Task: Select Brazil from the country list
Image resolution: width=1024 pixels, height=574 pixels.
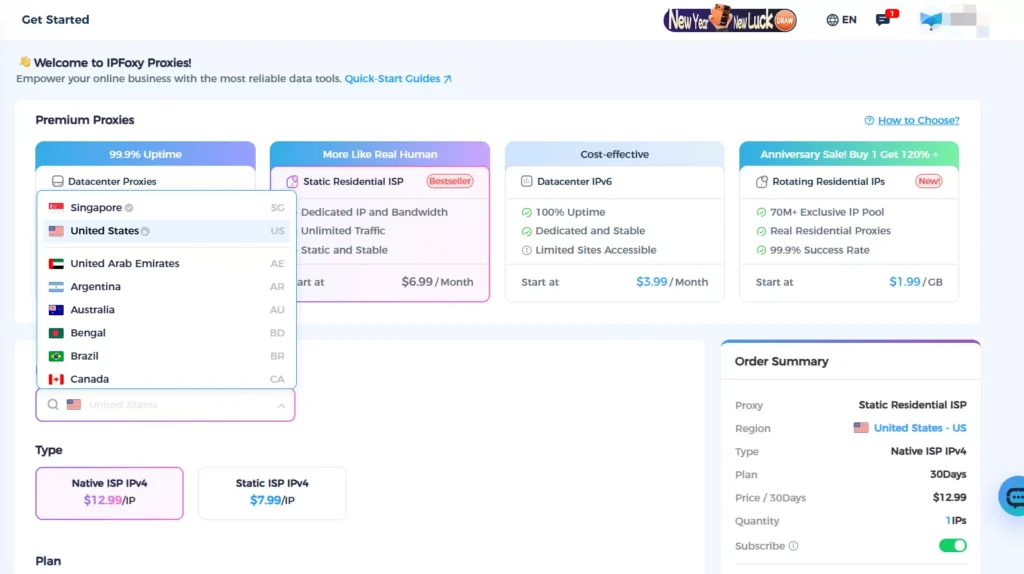Action: [x=84, y=356]
